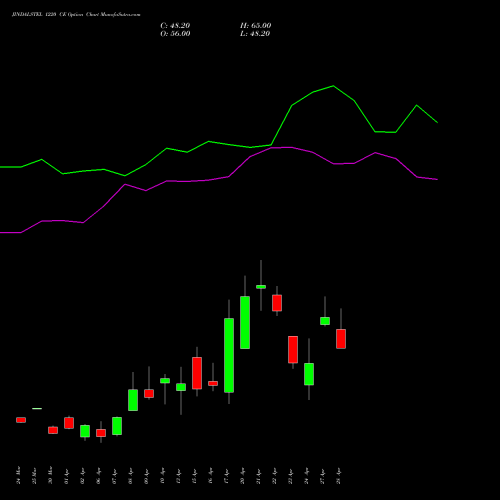The height and width of the screenshot is (500, 500).
Task: Click the green candle for 27 Apr
Action: point(325,321)
